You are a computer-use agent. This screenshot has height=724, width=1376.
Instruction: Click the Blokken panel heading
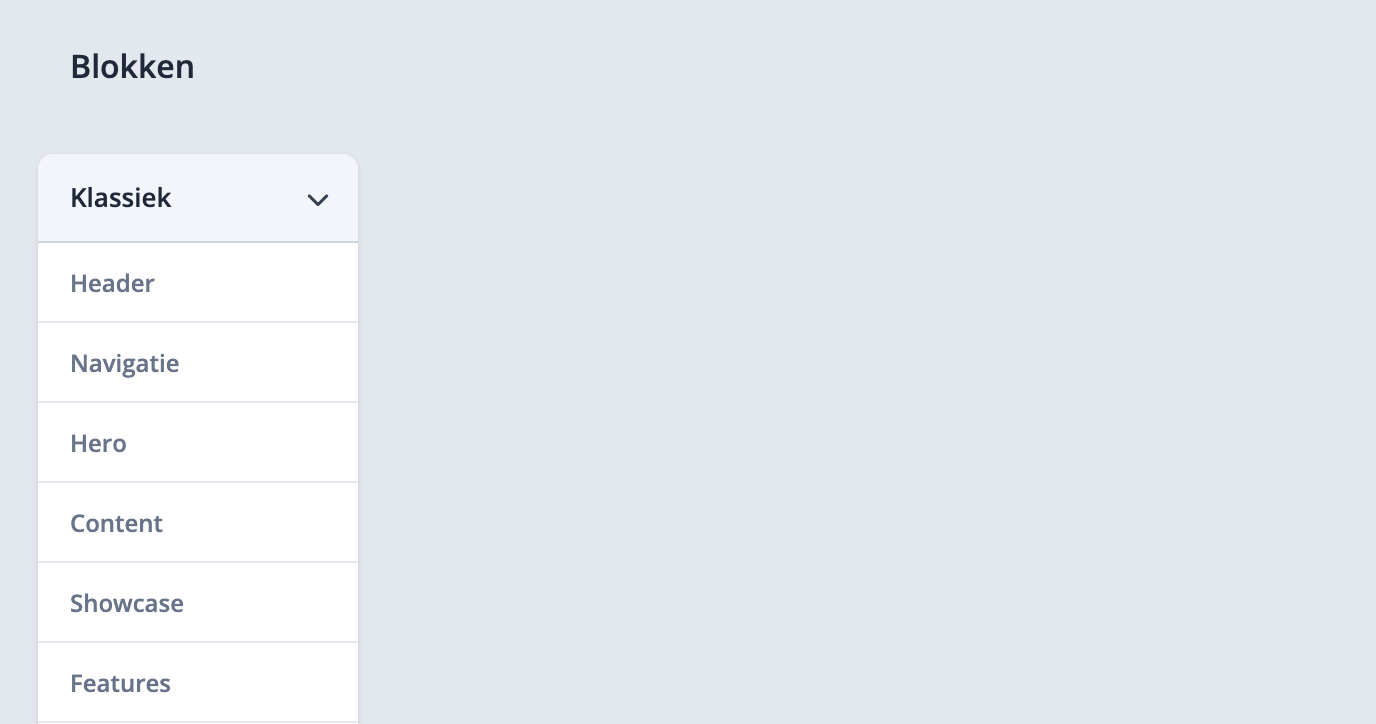[132, 67]
